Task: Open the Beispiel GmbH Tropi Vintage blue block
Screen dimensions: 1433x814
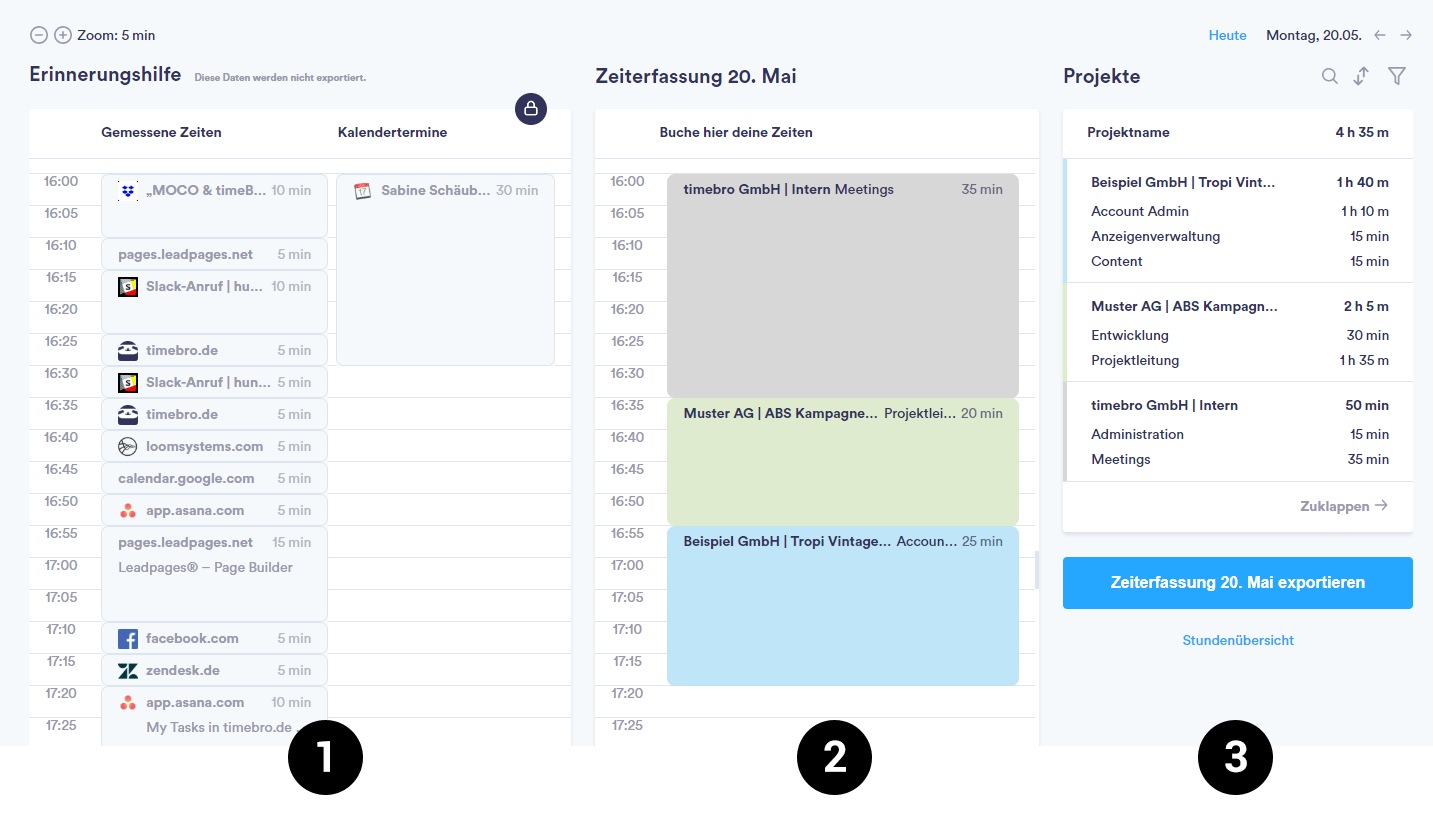Action: point(843,606)
